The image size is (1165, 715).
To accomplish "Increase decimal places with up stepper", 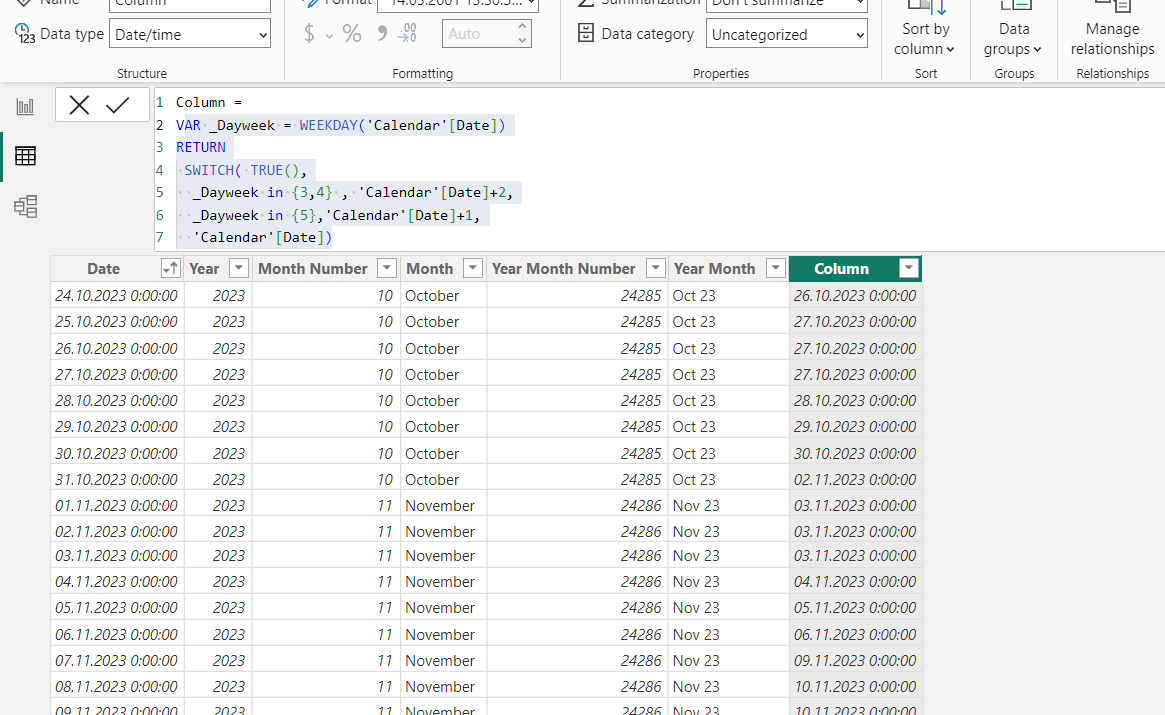I will pos(522,27).
